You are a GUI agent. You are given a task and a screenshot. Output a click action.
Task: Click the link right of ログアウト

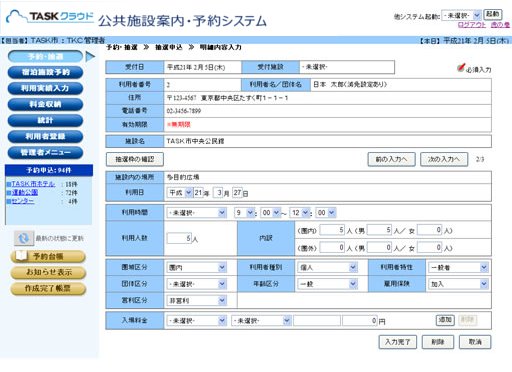coord(500,25)
